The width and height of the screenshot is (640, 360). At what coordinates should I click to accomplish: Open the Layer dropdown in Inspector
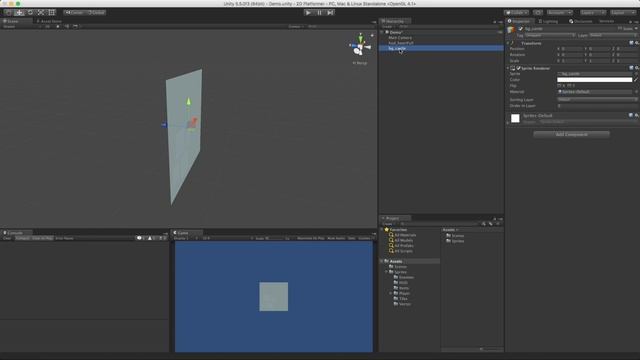613,36
